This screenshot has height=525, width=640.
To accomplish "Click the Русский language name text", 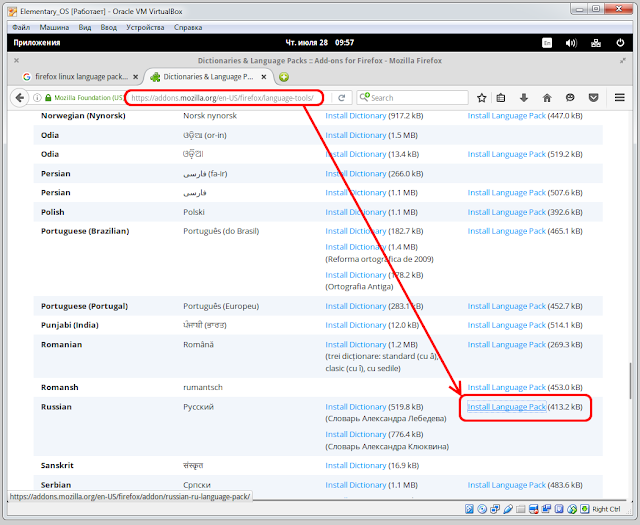I will click(198, 407).
